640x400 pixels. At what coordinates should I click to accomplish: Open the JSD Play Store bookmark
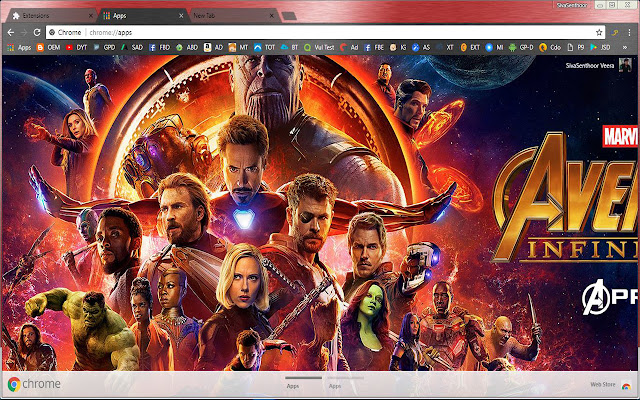[x=600, y=47]
